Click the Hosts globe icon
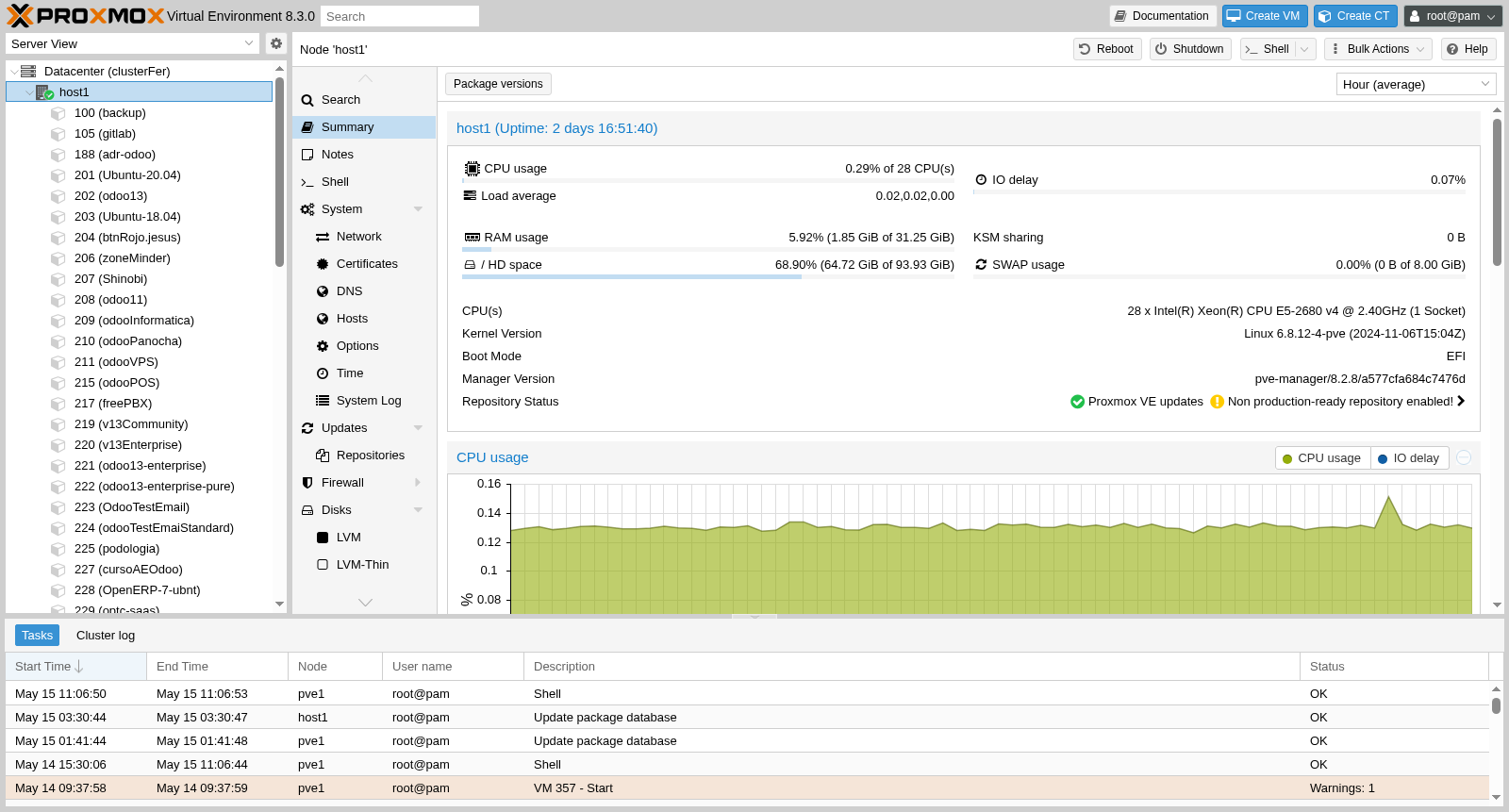This screenshot has height=812, width=1509. (x=323, y=319)
